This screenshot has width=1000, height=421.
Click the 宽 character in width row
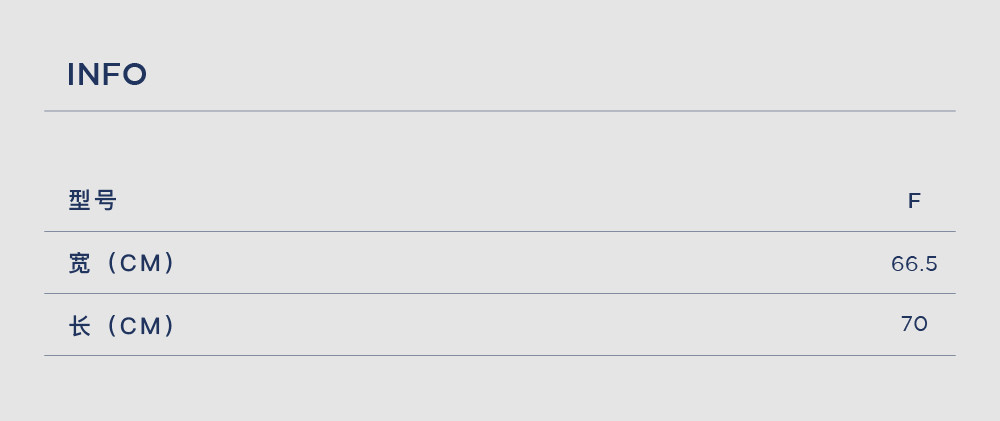point(80,263)
